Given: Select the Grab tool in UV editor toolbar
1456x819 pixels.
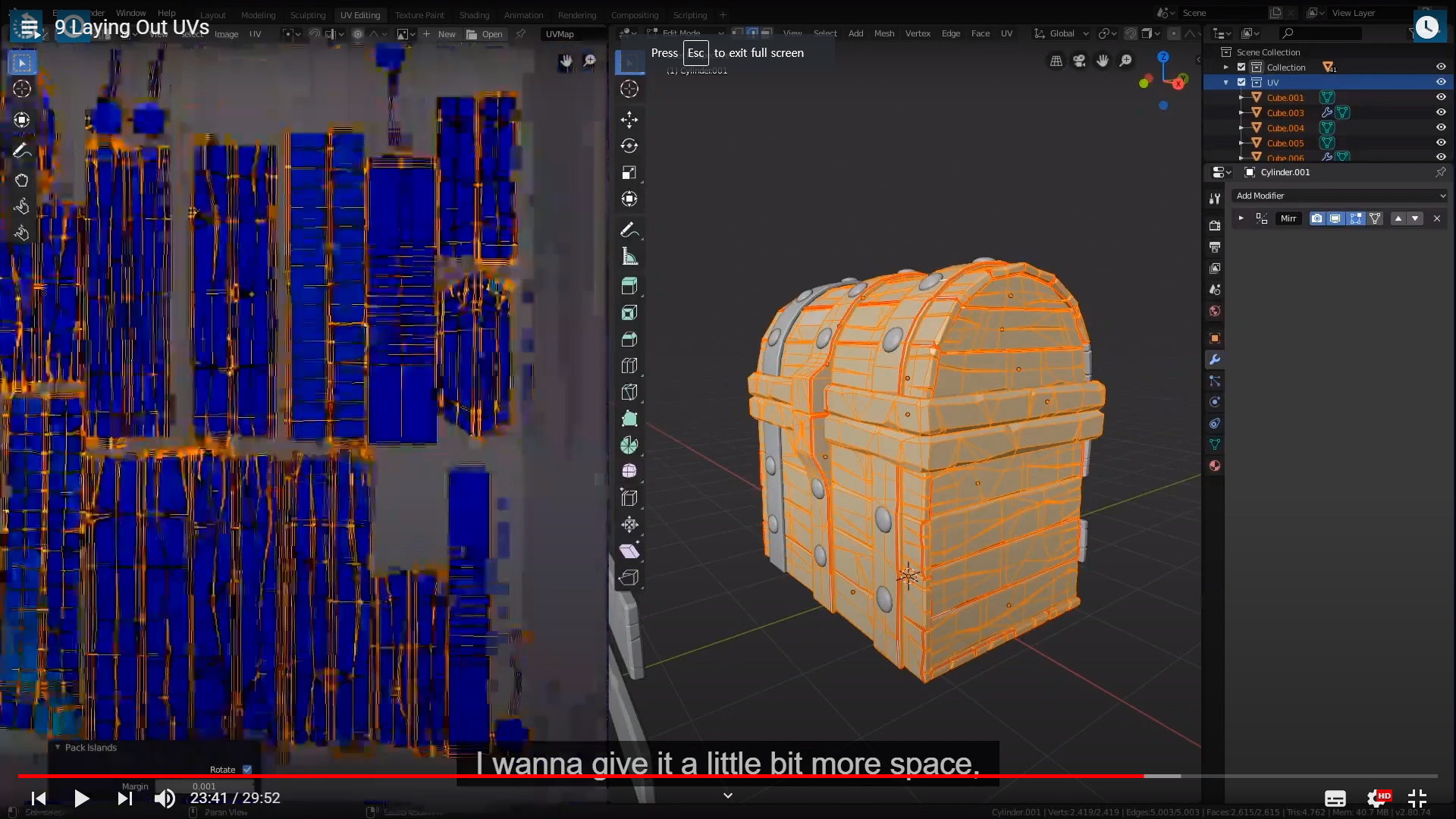Looking at the screenshot, I should pos(21,180).
